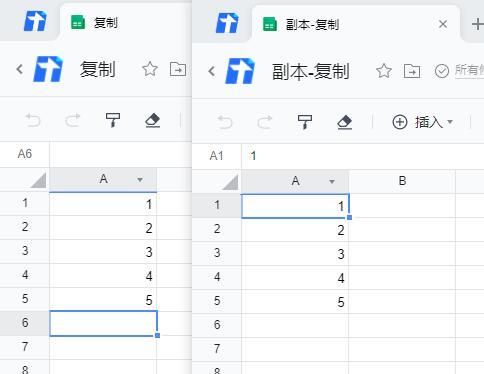Screen dimensions: 484x374
Task: Go back using arrow in 复制 window
Action: click(x=19, y=69)
